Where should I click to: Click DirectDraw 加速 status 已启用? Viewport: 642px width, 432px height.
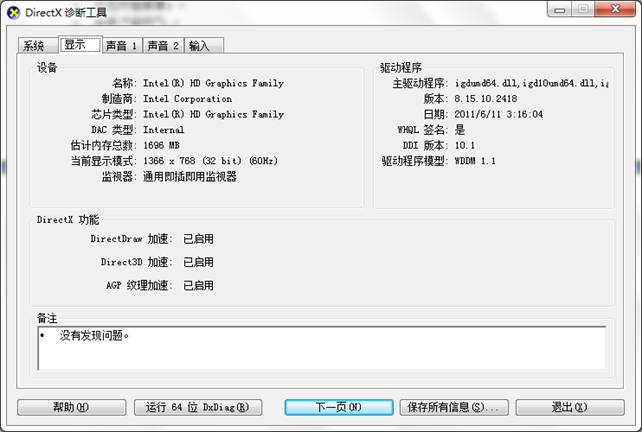(x=198, y=239)
